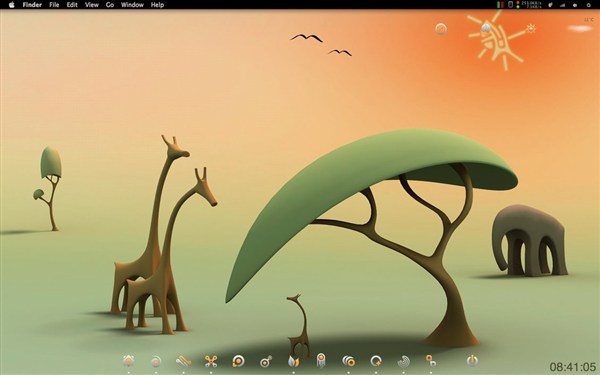Open the File menu
This screenshot has height=375, width=600.
54,5
